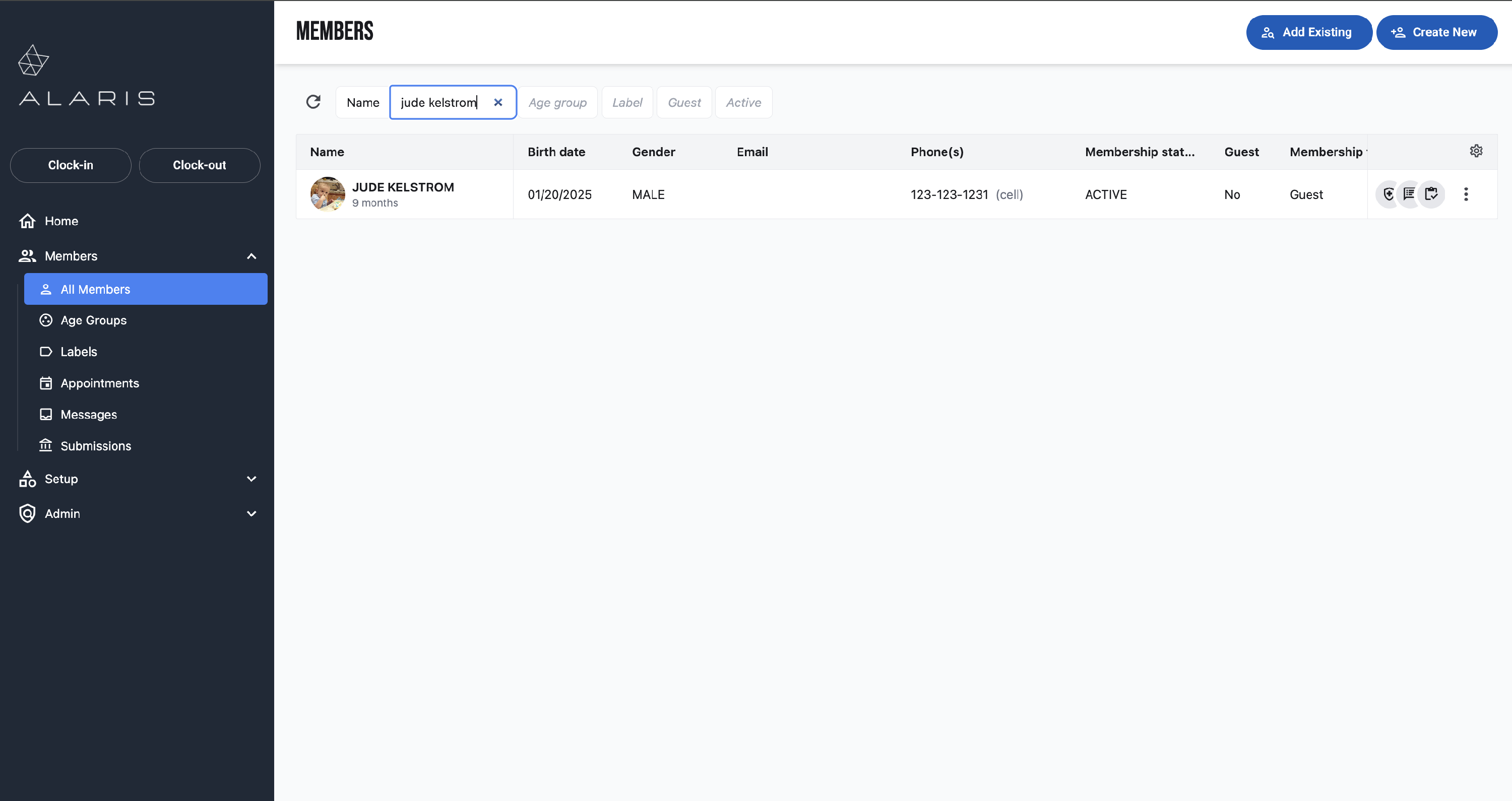Click the Add Existing button
The image size is (1512, 801).
[1308, 32]
